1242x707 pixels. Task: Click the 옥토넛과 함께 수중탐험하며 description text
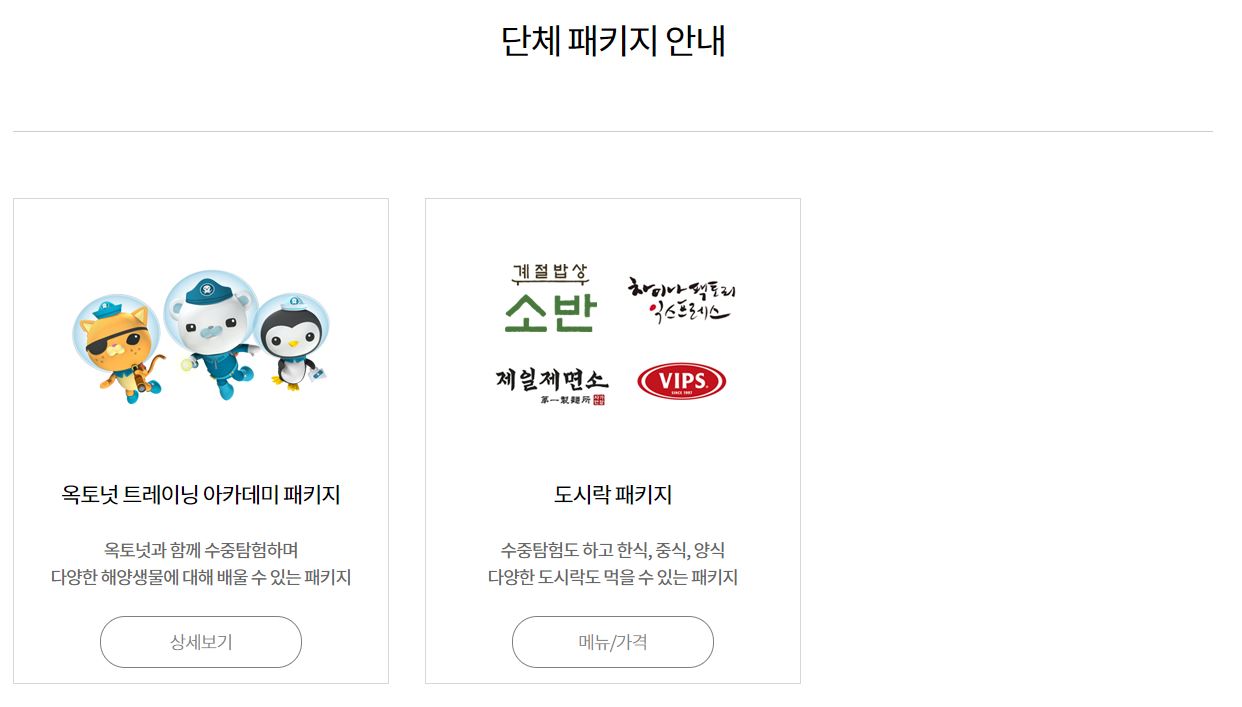pyautogui.click(x=201, y=550)
